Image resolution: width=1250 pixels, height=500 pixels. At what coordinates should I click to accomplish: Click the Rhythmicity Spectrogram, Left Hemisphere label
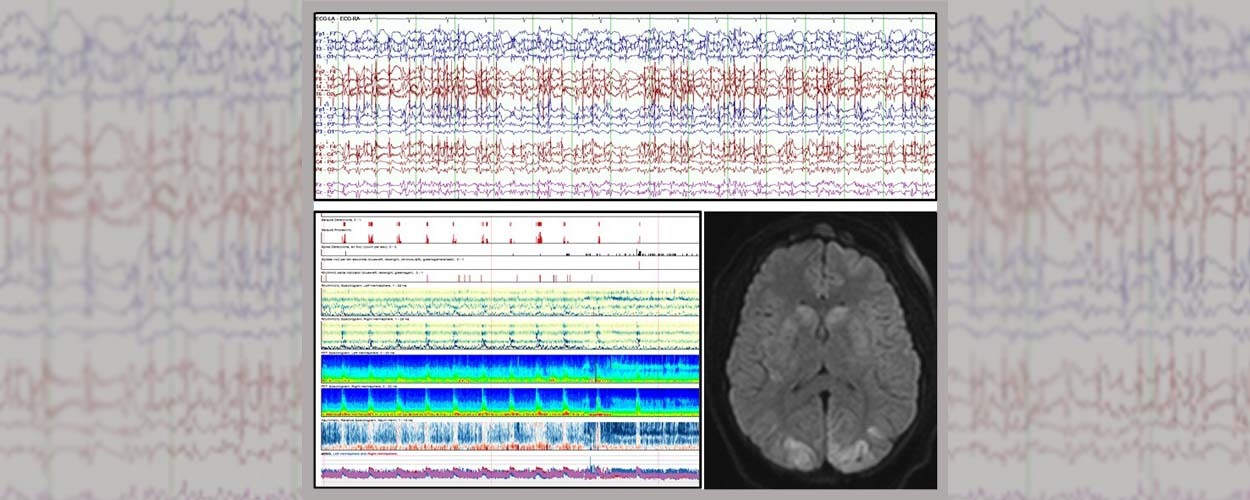(x=363, y=286)
